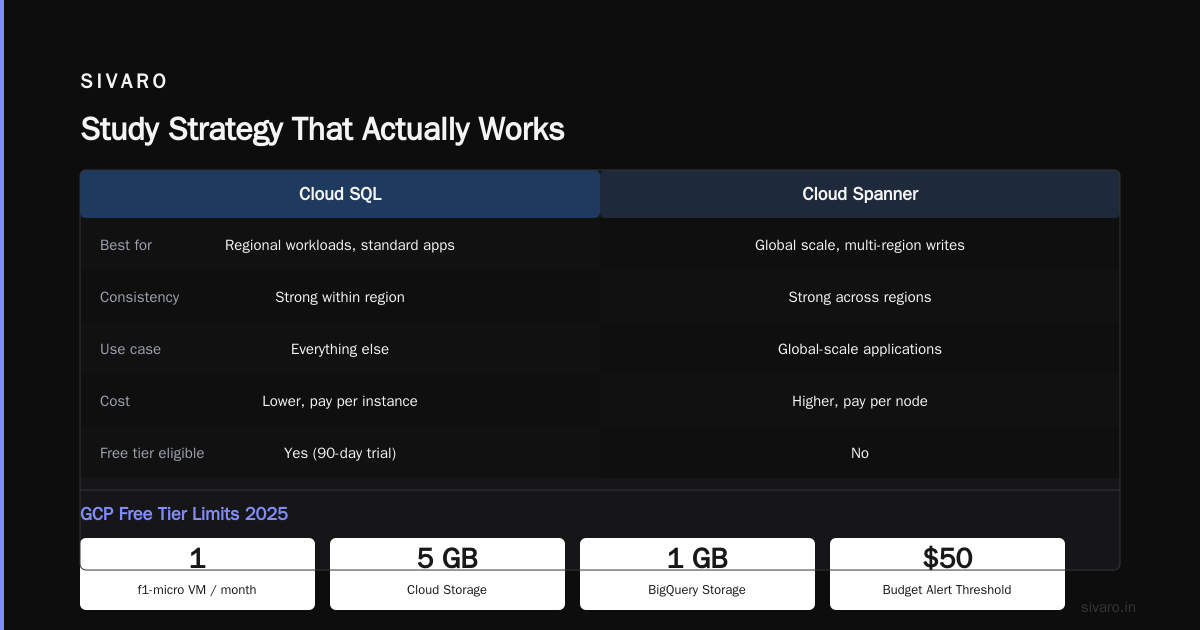Click Regional workloads, standard apps cell
The image size is (1200, 630).
click(340, 245)
